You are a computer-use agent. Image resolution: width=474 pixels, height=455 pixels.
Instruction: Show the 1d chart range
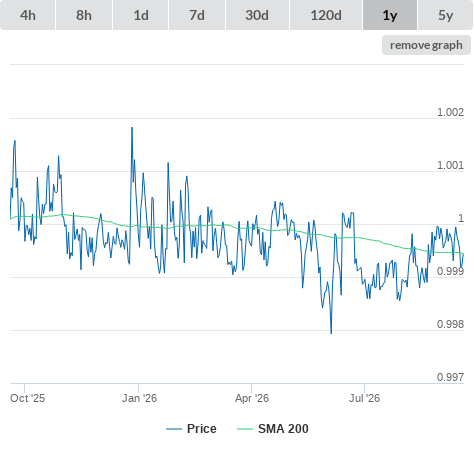(x=141, y=15)
